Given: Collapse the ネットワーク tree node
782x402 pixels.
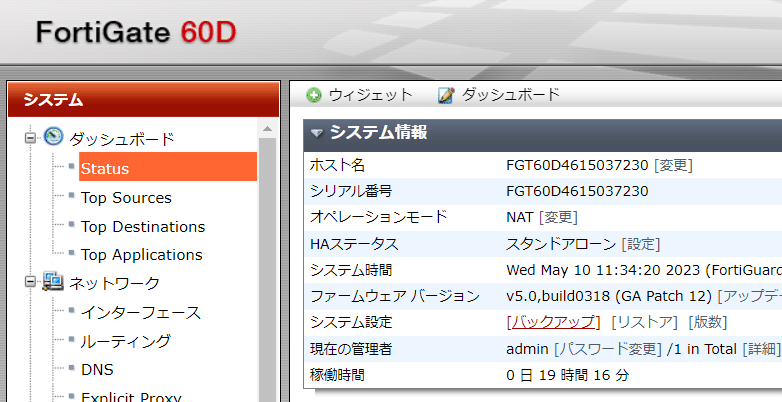Looking at the screenshot, I should pyautogui.click(x=30, y=282).
